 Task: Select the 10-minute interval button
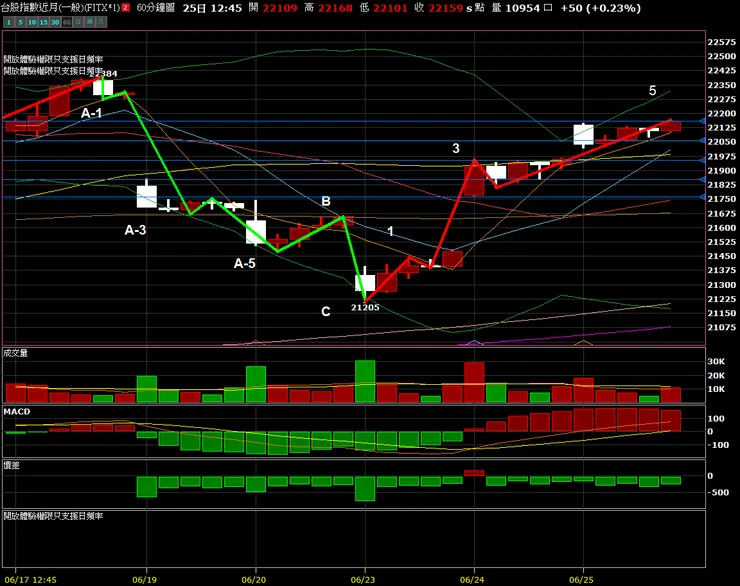point(32,22)
